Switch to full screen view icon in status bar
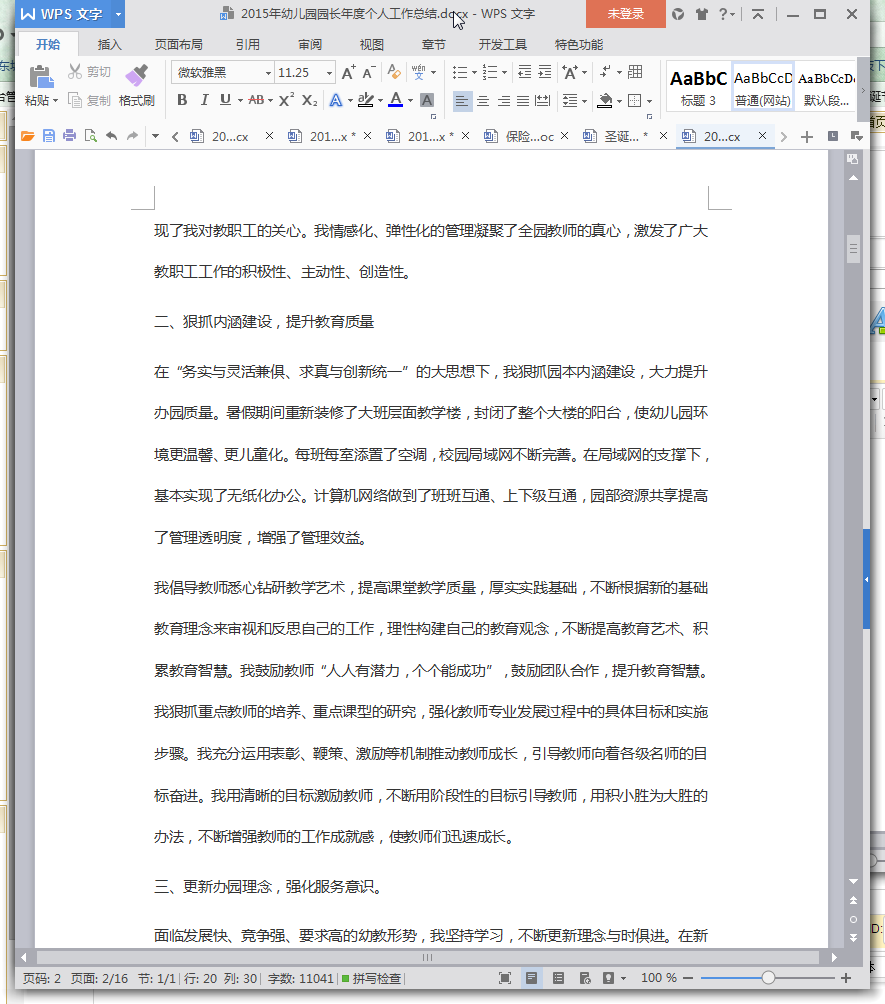Viewport: 885px width, 1004px height. 505,978
